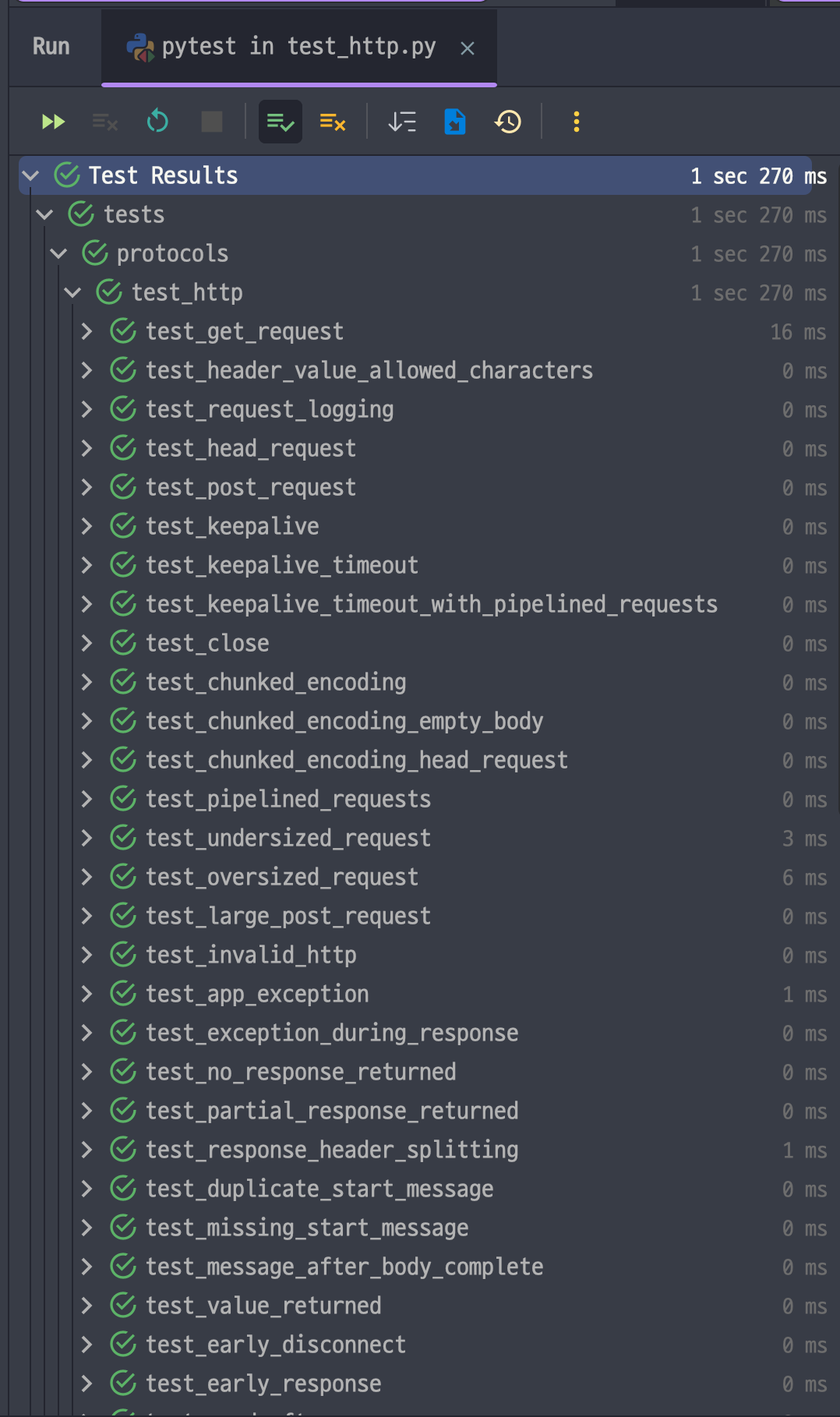Screen dimensions: 840x1417
Task: Click the Sort tests icon
Action: (402, 122)
